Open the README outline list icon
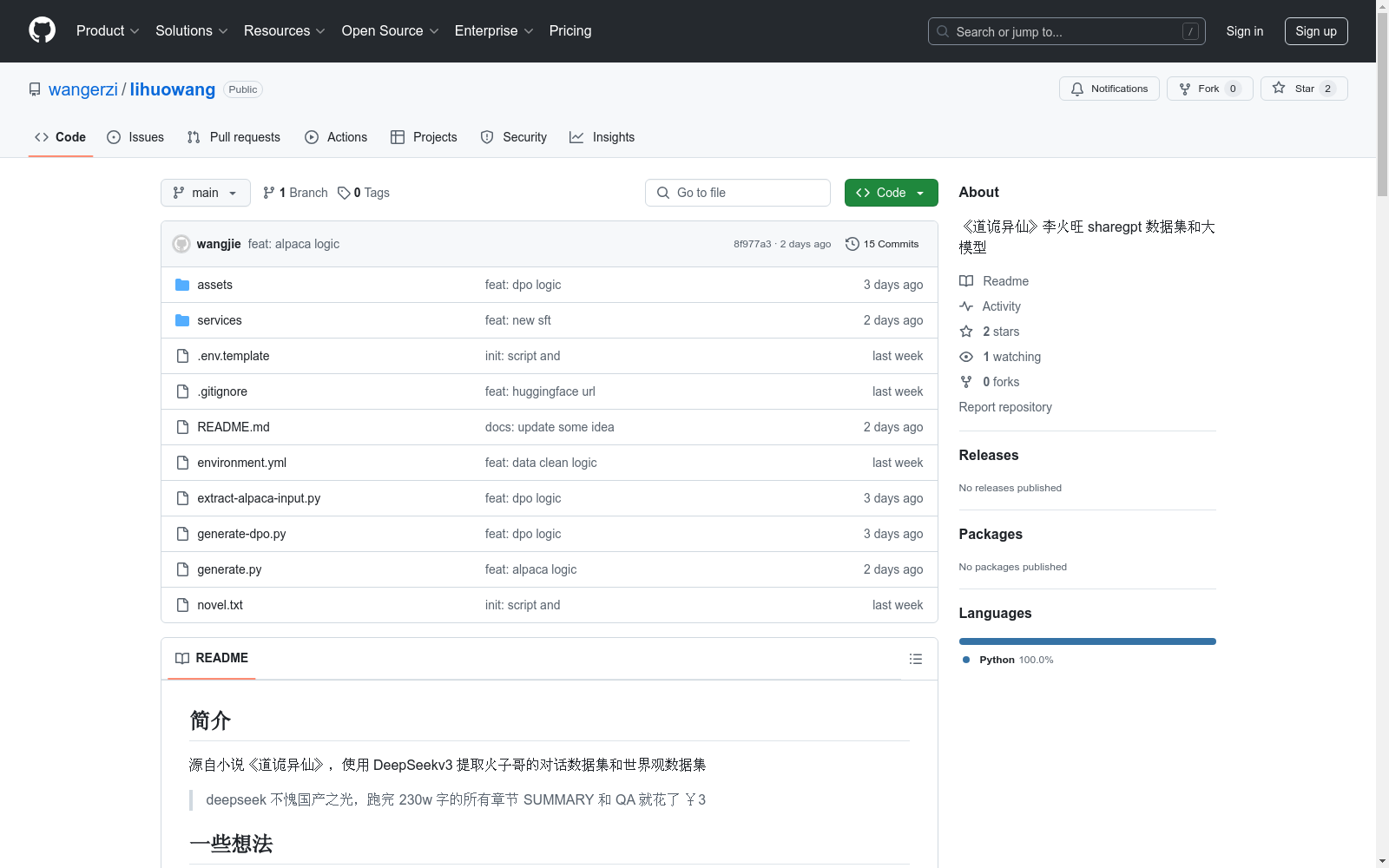 pyautogui.click(x=916, y=659)
